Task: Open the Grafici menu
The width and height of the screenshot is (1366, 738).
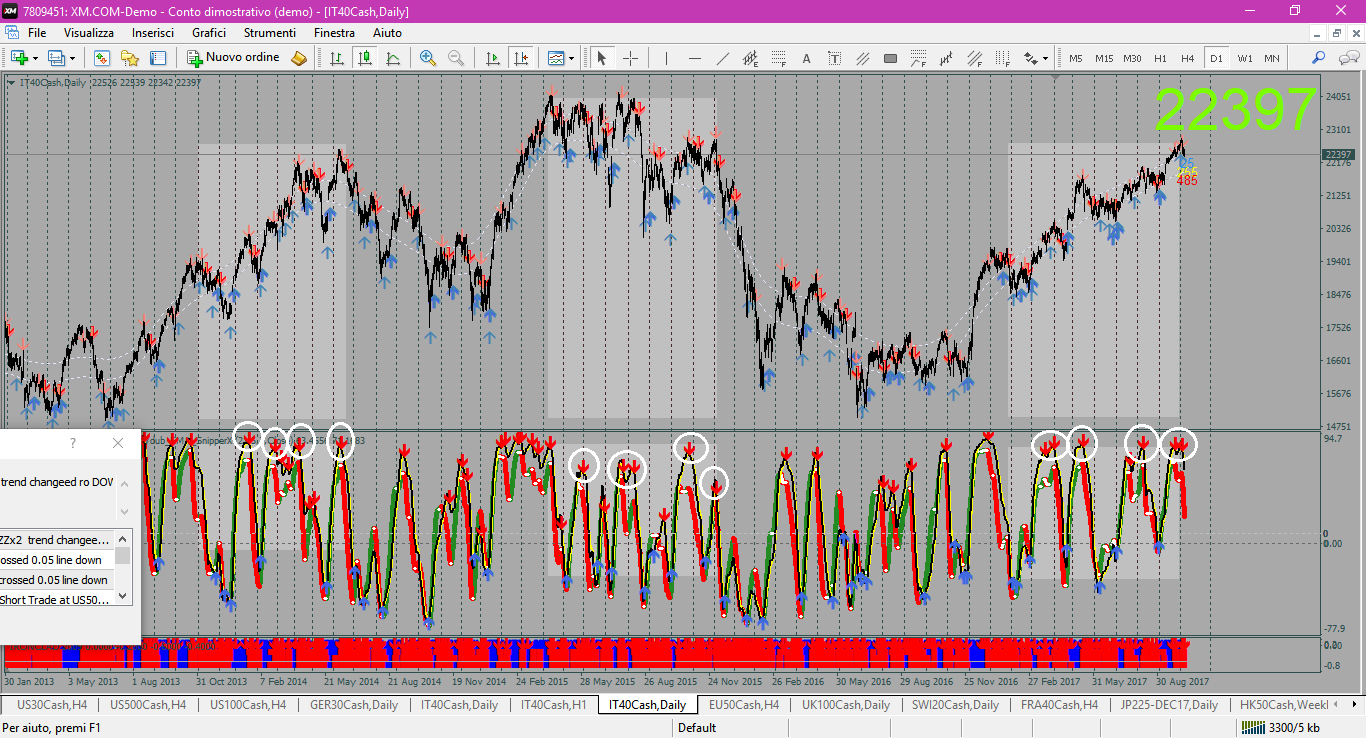Action: tap(209, 33)
